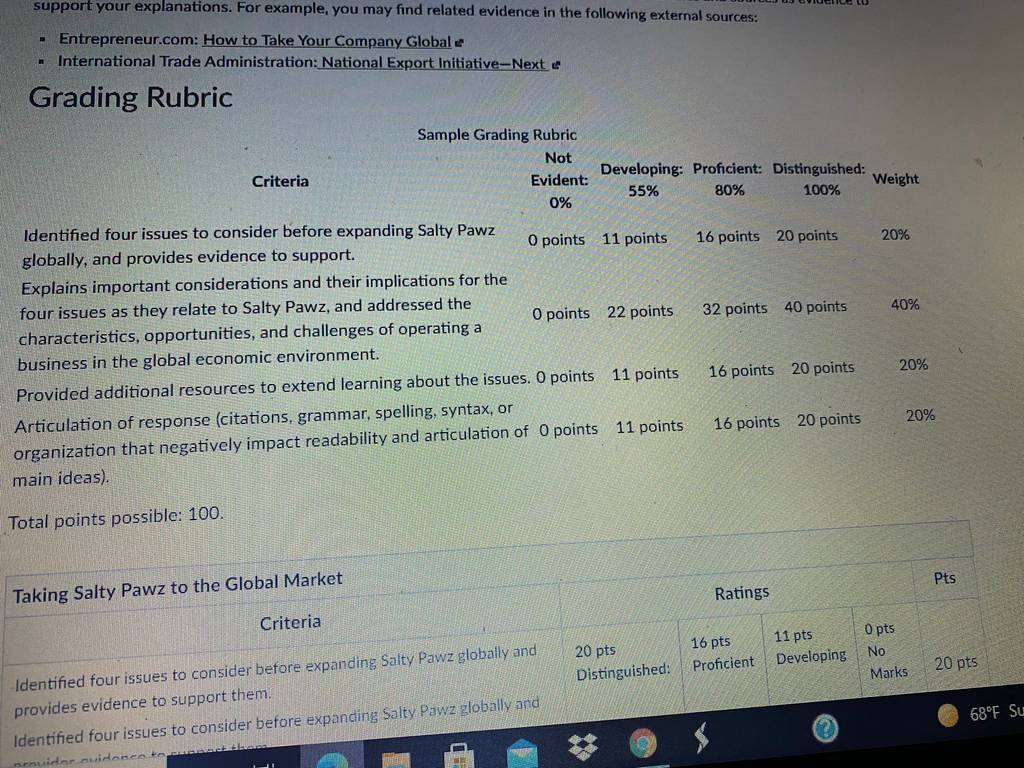Click the Not Evident: 0% column header

559,180
